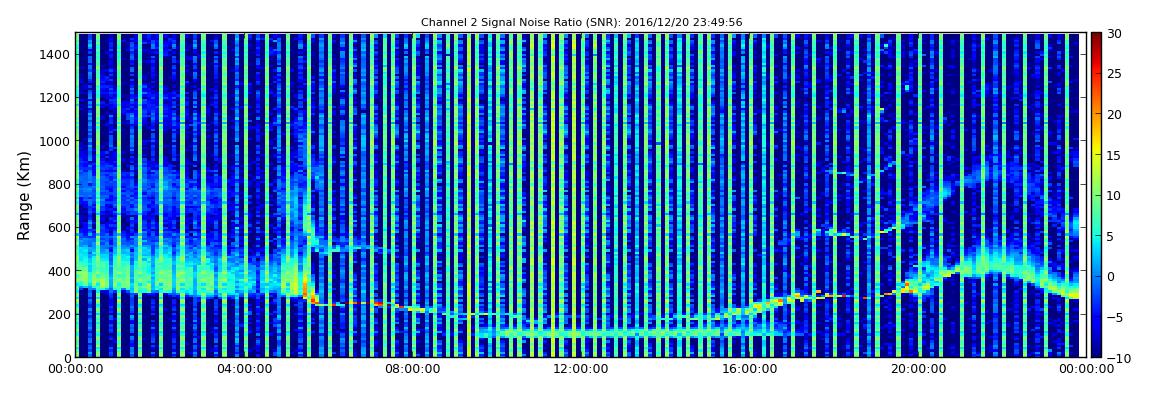Click the colorbar 20 value label

click(1114, 114)
